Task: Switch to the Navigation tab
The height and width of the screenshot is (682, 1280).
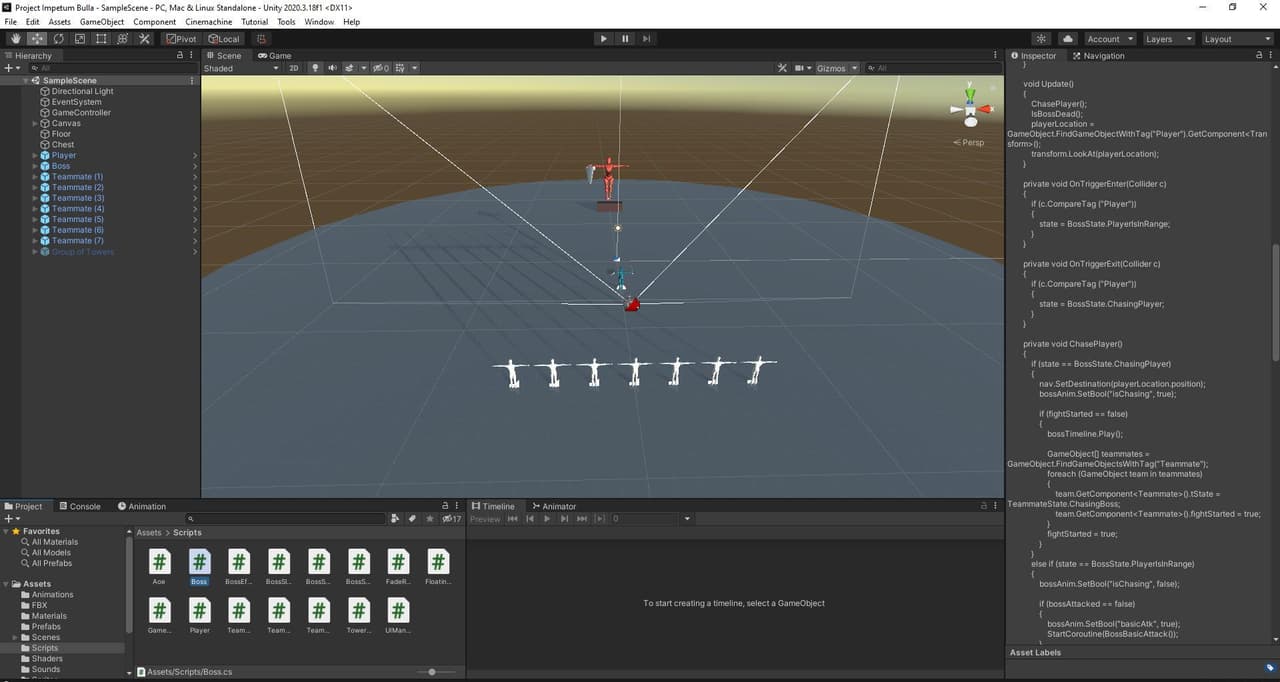Action: pyautogui.click(x=1097, y=55)
